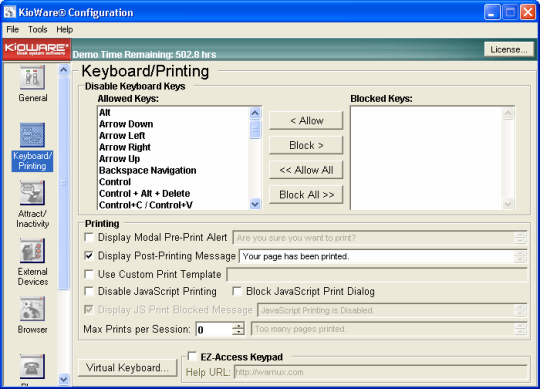The image size is (540, 389).
Task: Click post-printing message field spinner arrows
Action: 520,256
